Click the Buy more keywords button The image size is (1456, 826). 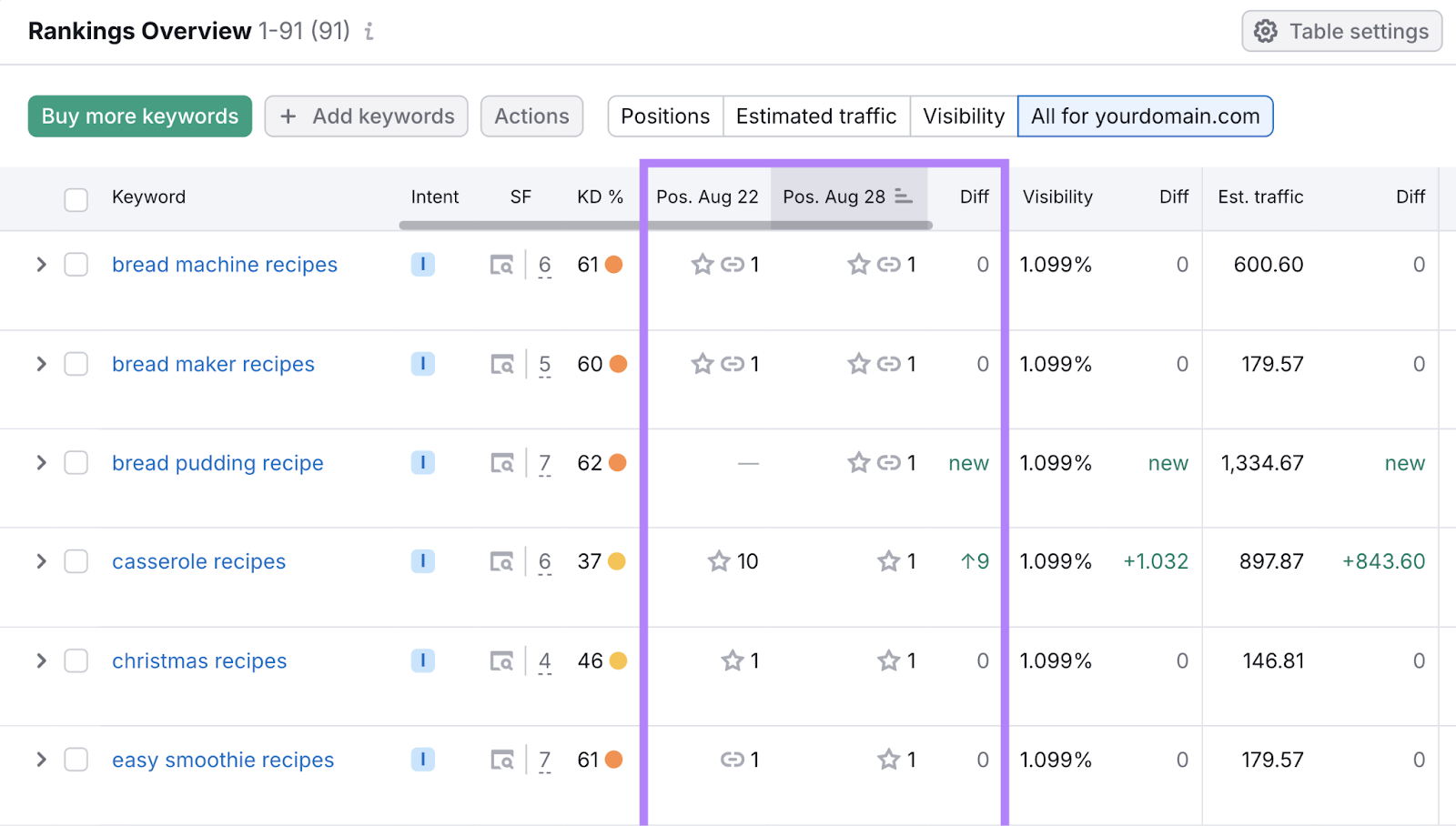tap(139, 116)
